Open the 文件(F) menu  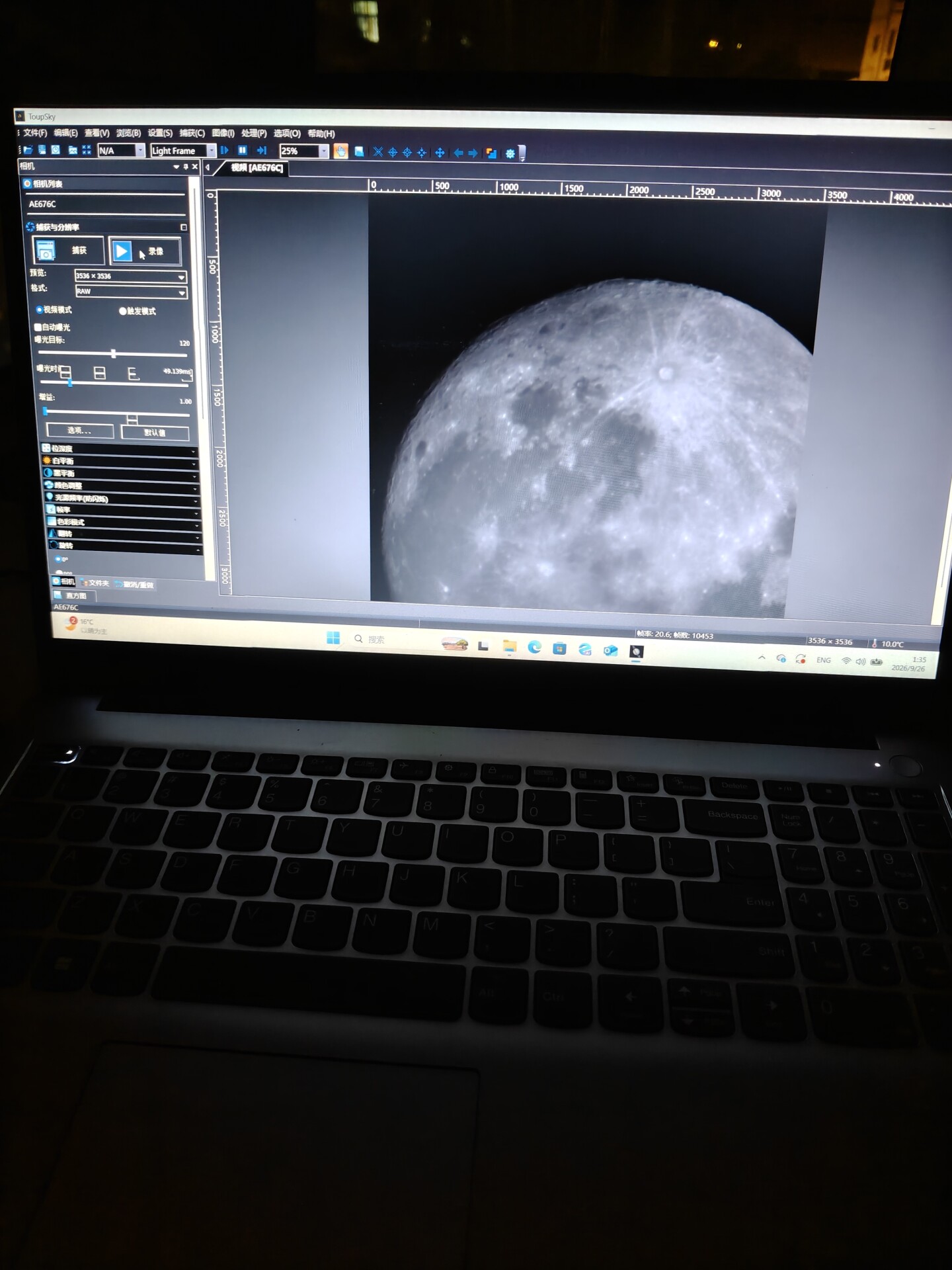[x=35, y=133]
